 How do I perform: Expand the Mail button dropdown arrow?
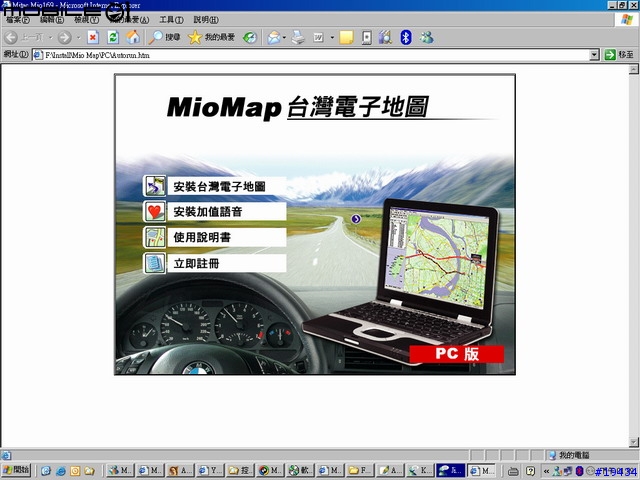pos(284,38)
